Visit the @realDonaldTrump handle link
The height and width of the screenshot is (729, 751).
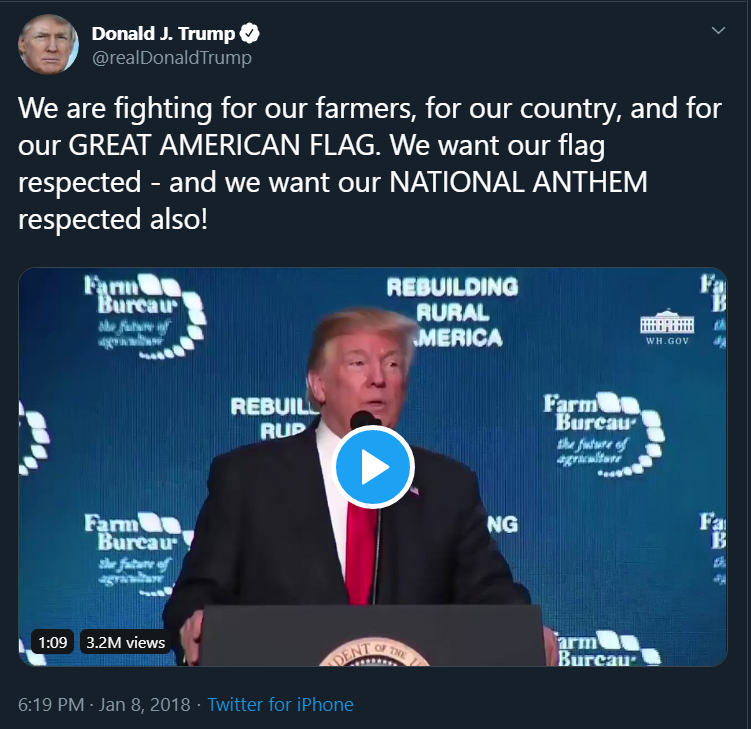tap(171, 57)
